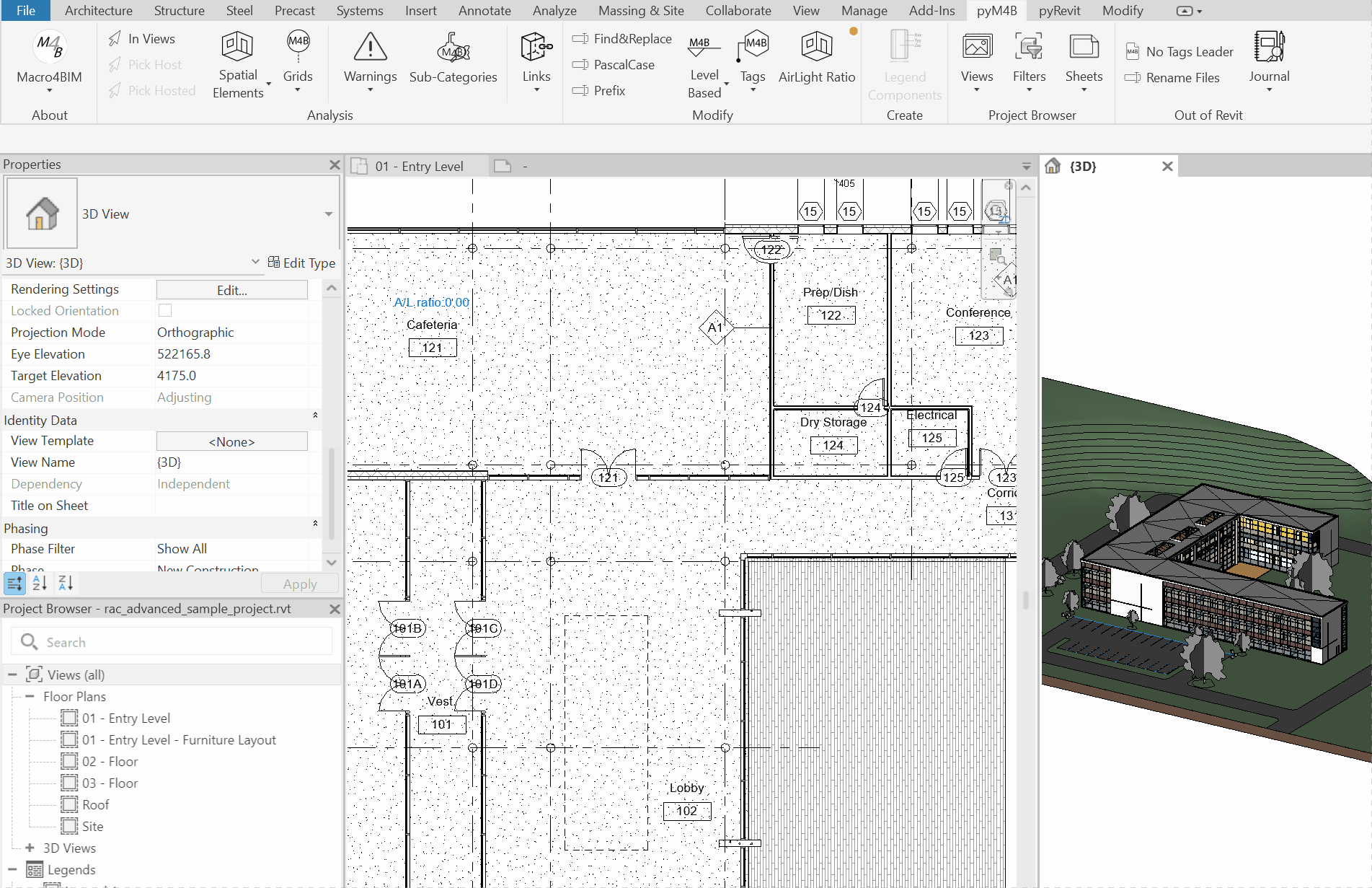Image resolution: width=1372 pixels, height=888 pixels.
Task: Open Spatial Elements analysis tool
Action: click(x=239, y=64)
